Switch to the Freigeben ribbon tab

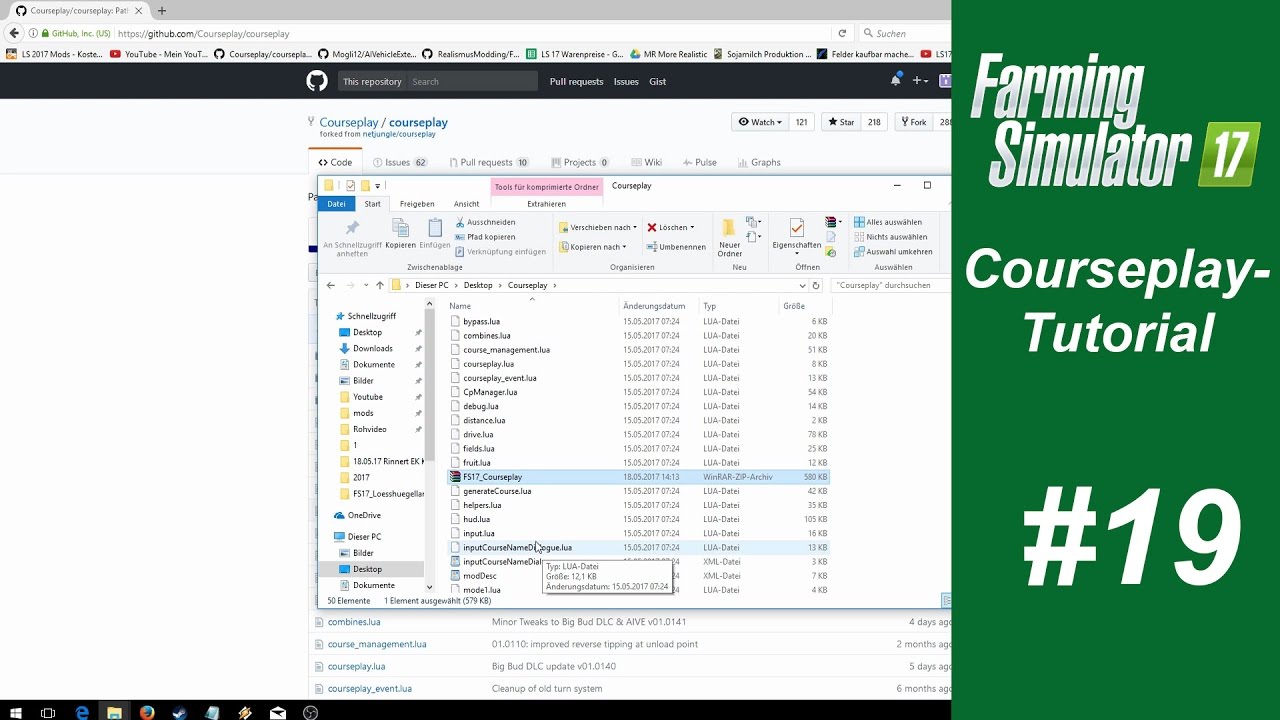point(417,203)
